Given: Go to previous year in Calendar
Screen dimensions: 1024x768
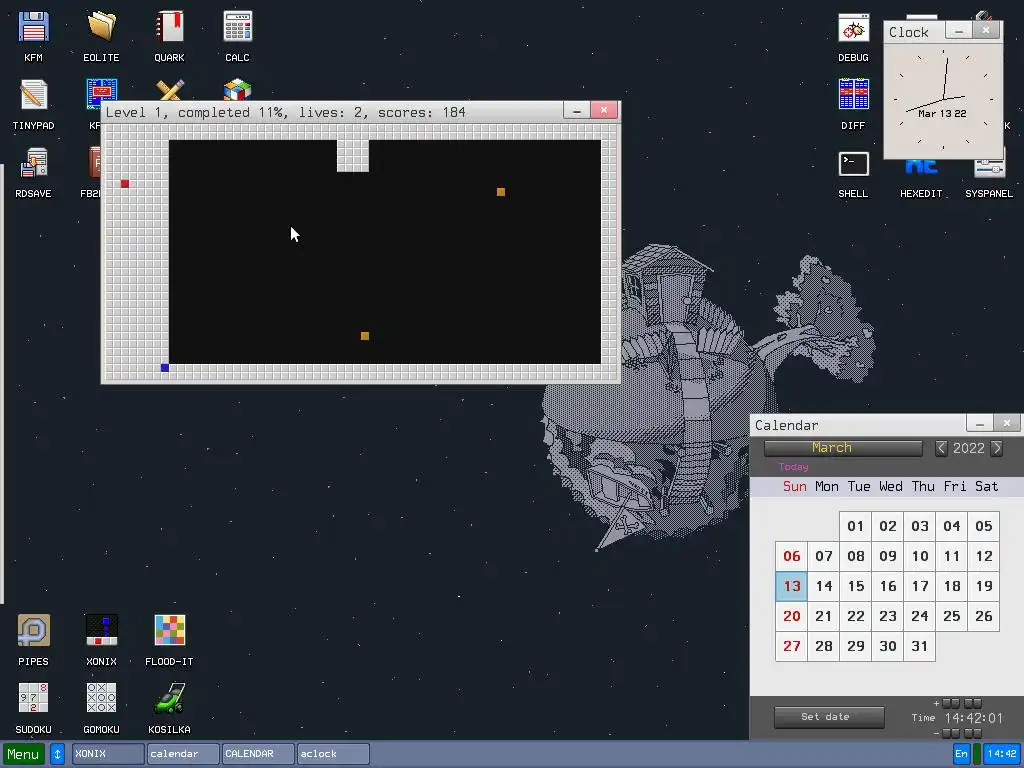Looking at the screenshot, I should (x=941, y=448).
